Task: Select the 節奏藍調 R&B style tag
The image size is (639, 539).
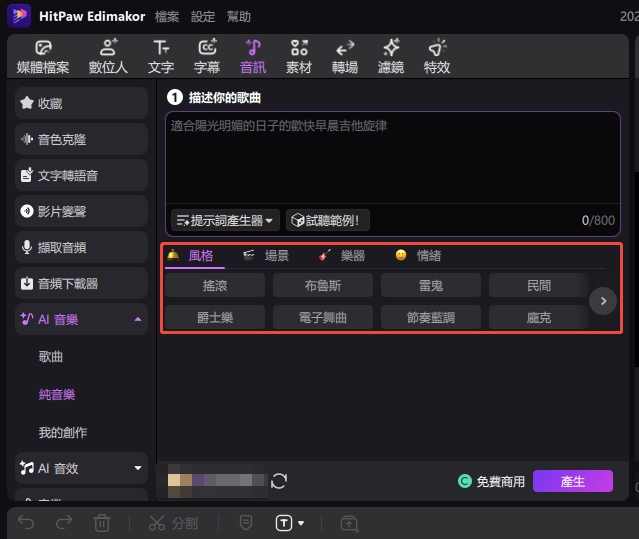Action: (431, 317)
